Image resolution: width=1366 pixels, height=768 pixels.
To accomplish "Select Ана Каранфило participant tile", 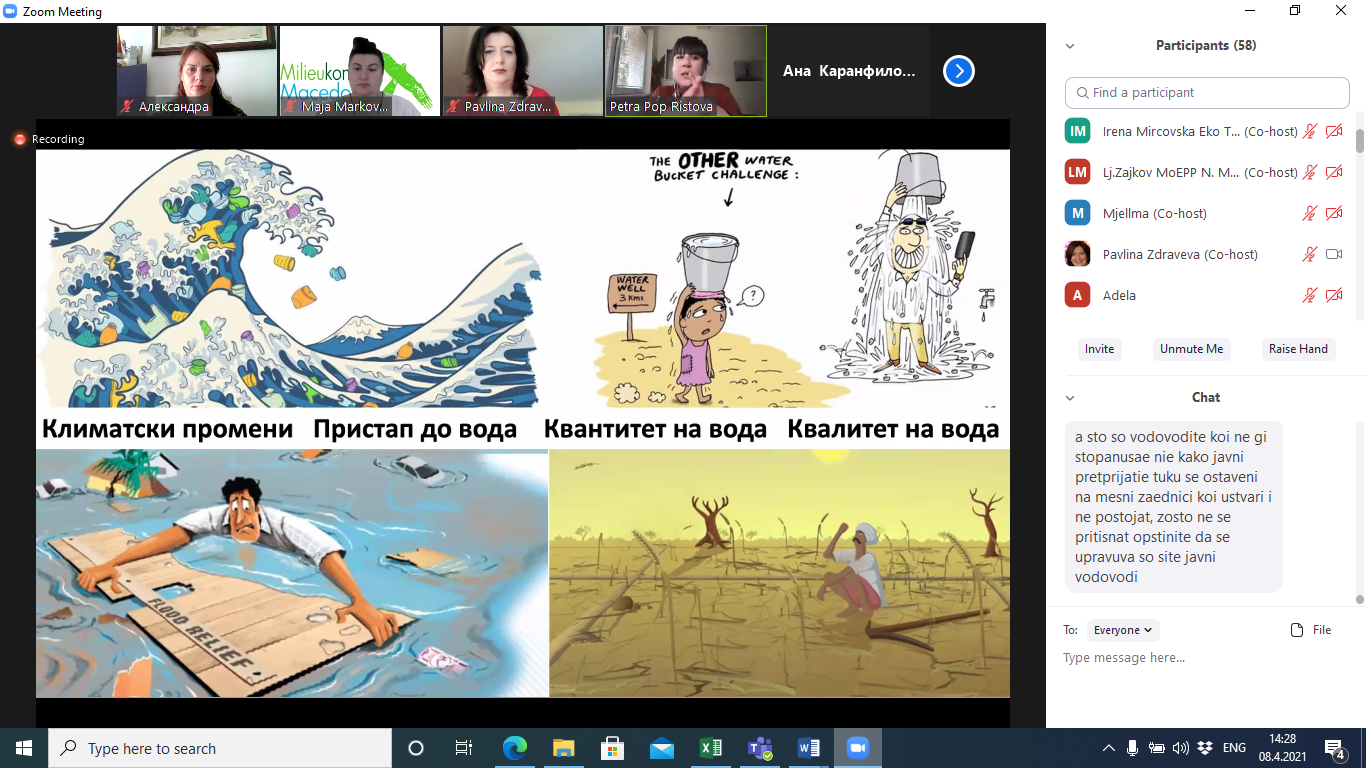I will click(x=849, y=71).
